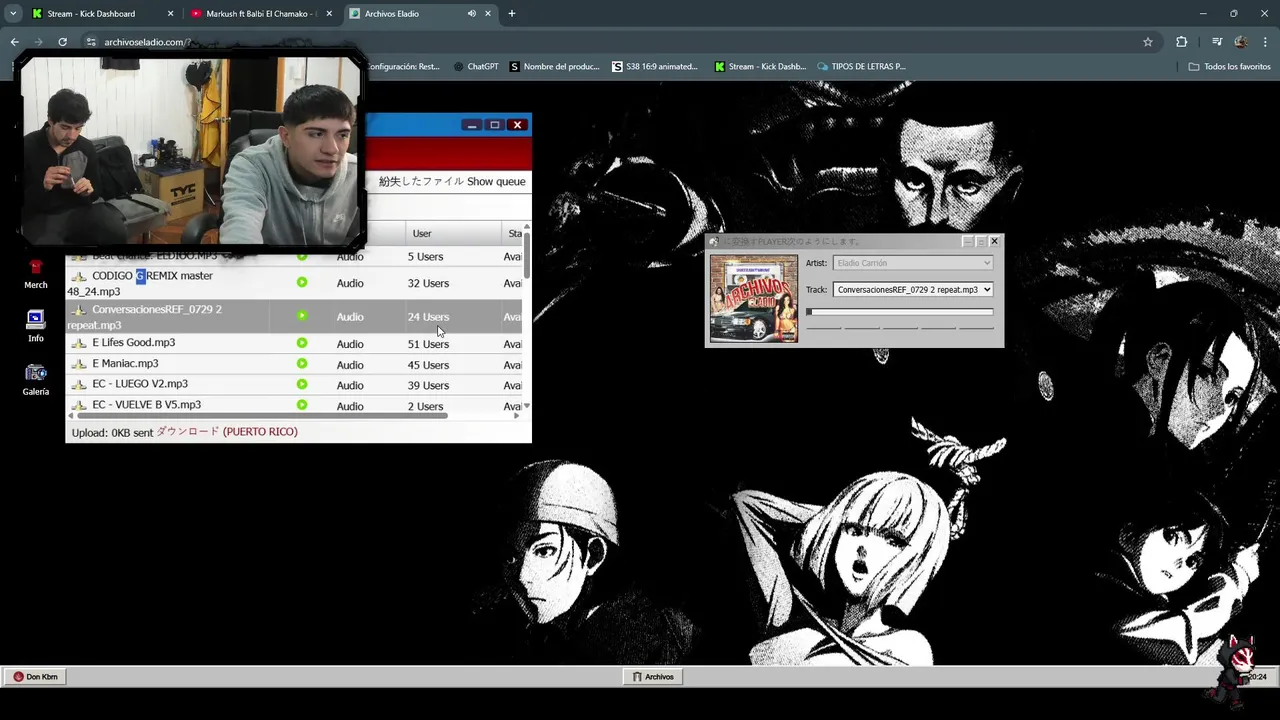Click the PUERTO RICO status text
The width and height of the screenshot is (1280, 720).
point(260,432)
